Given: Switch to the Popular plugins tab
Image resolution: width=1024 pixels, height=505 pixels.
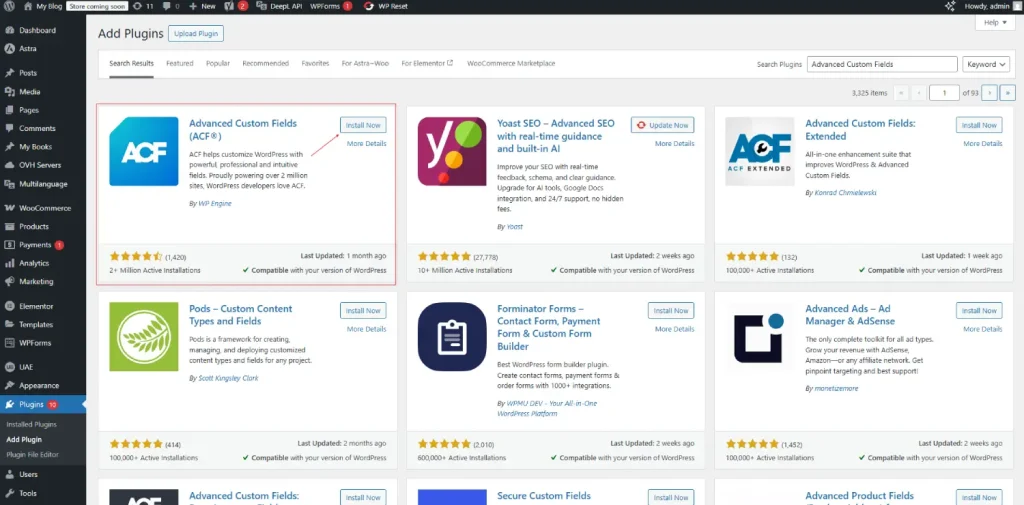Looking at the screenshot, I should click(x=218, y=63).
